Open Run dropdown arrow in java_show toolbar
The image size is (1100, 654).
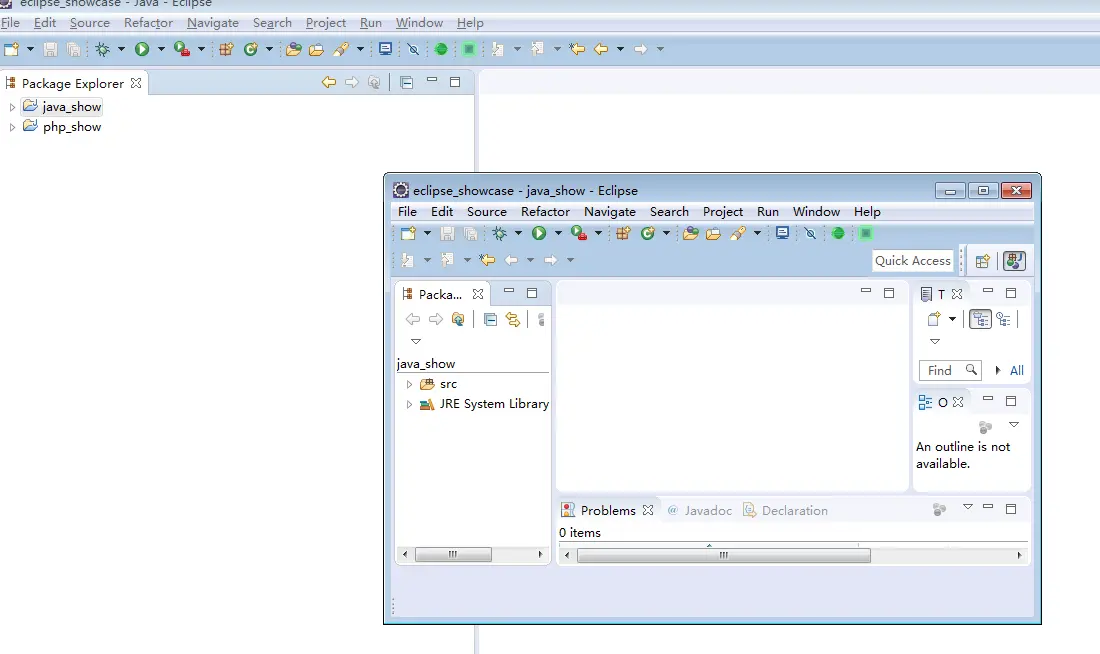point(558,233)
